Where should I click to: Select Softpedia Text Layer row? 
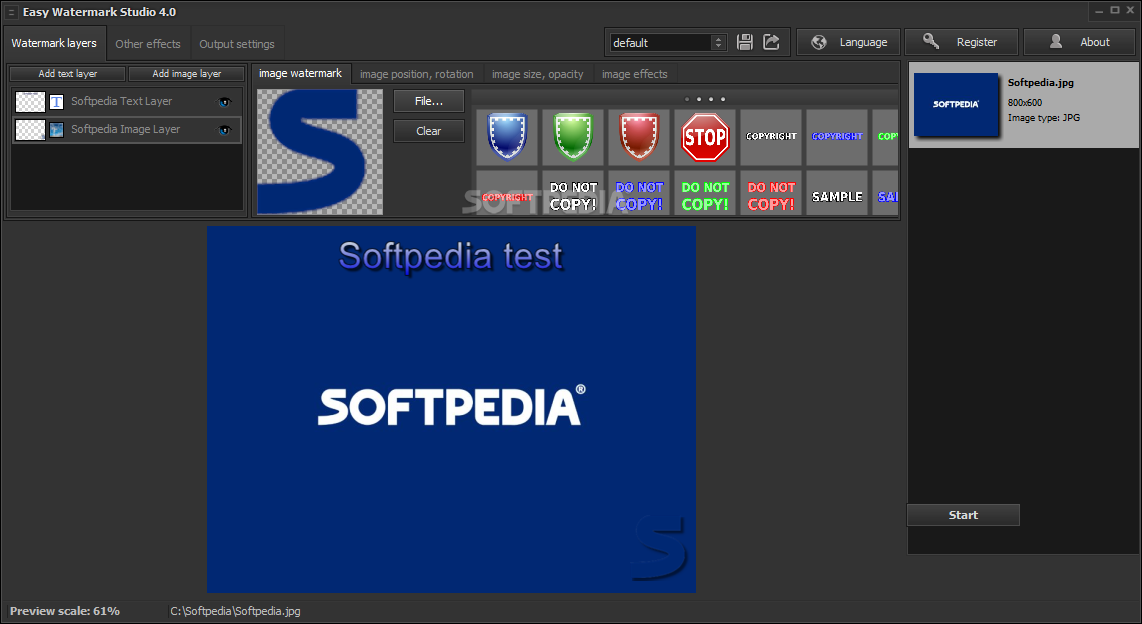pos(127,102)
